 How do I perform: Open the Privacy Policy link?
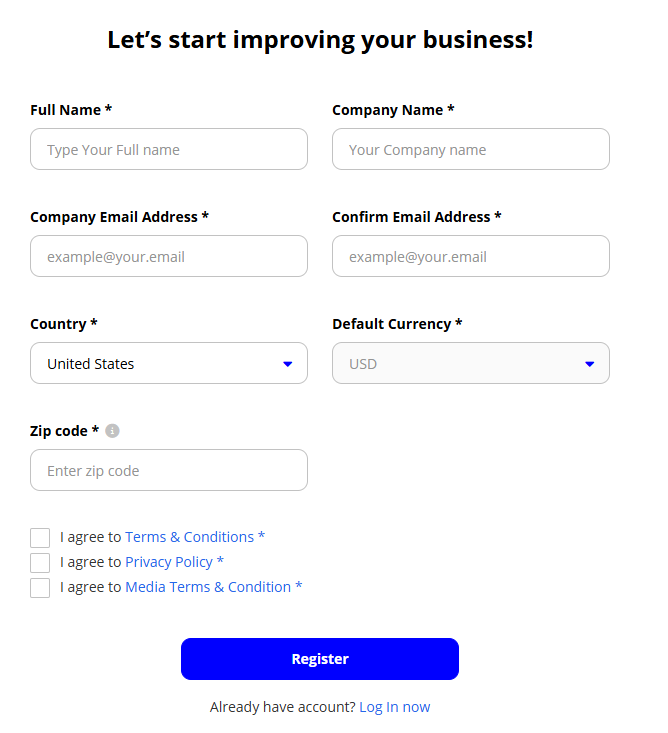click(x=169, y=561)
